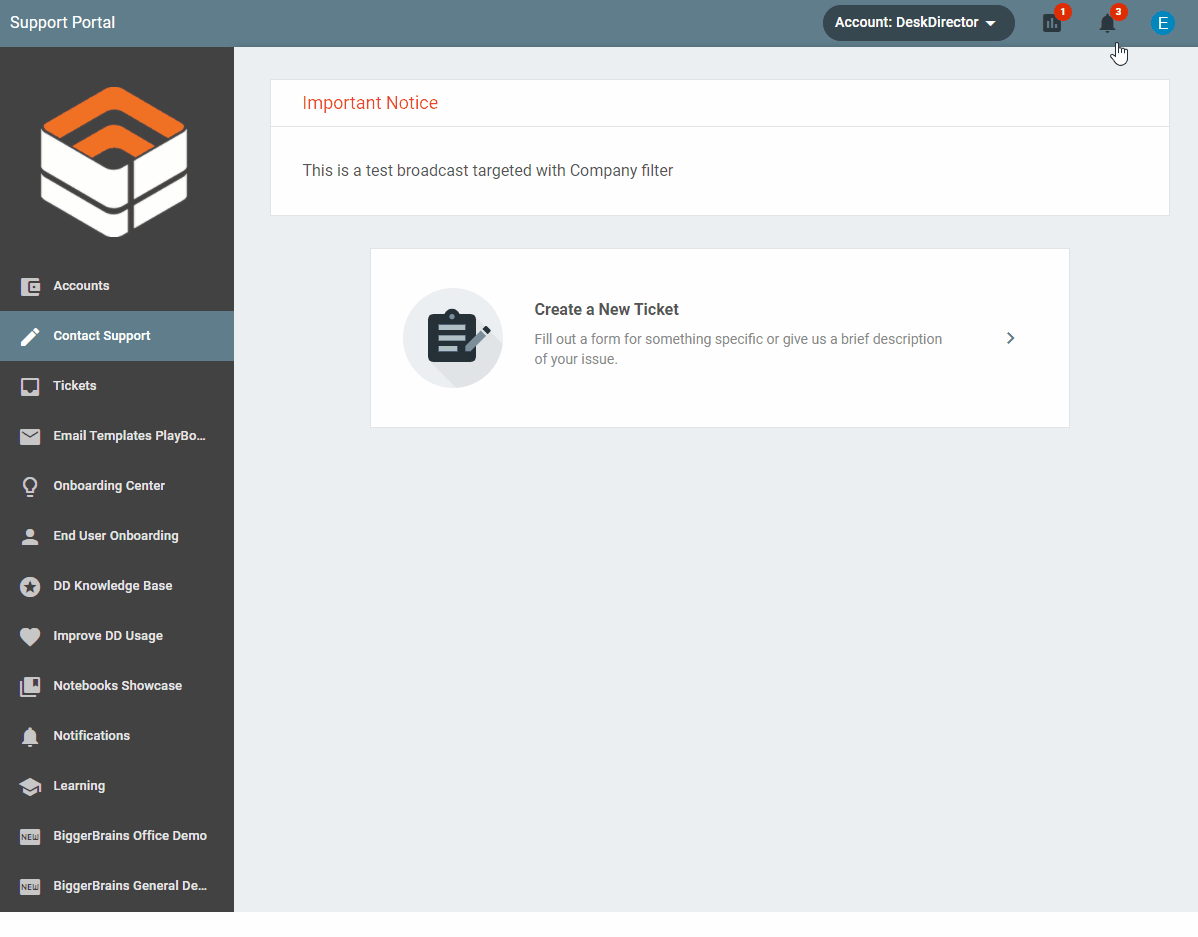Click the Email Templates envelope icon
The width and height of the screenshot is (1198, 937).
(x=30, y=436)
